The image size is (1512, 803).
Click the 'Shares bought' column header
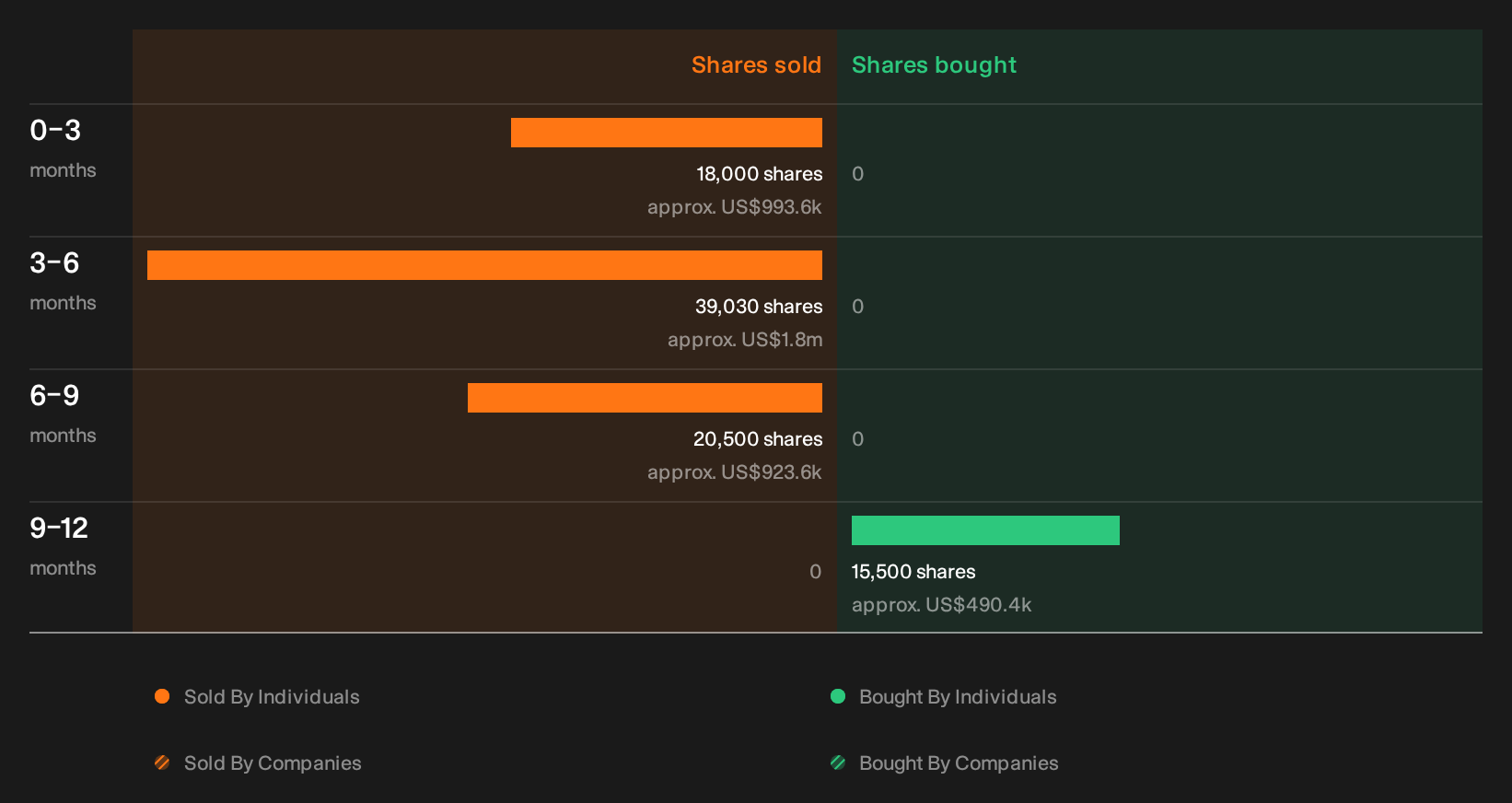(x=934, y=65)
